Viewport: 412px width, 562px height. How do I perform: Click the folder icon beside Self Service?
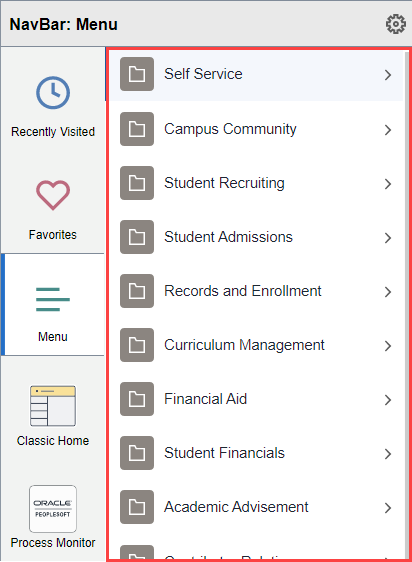pos(137,74)
